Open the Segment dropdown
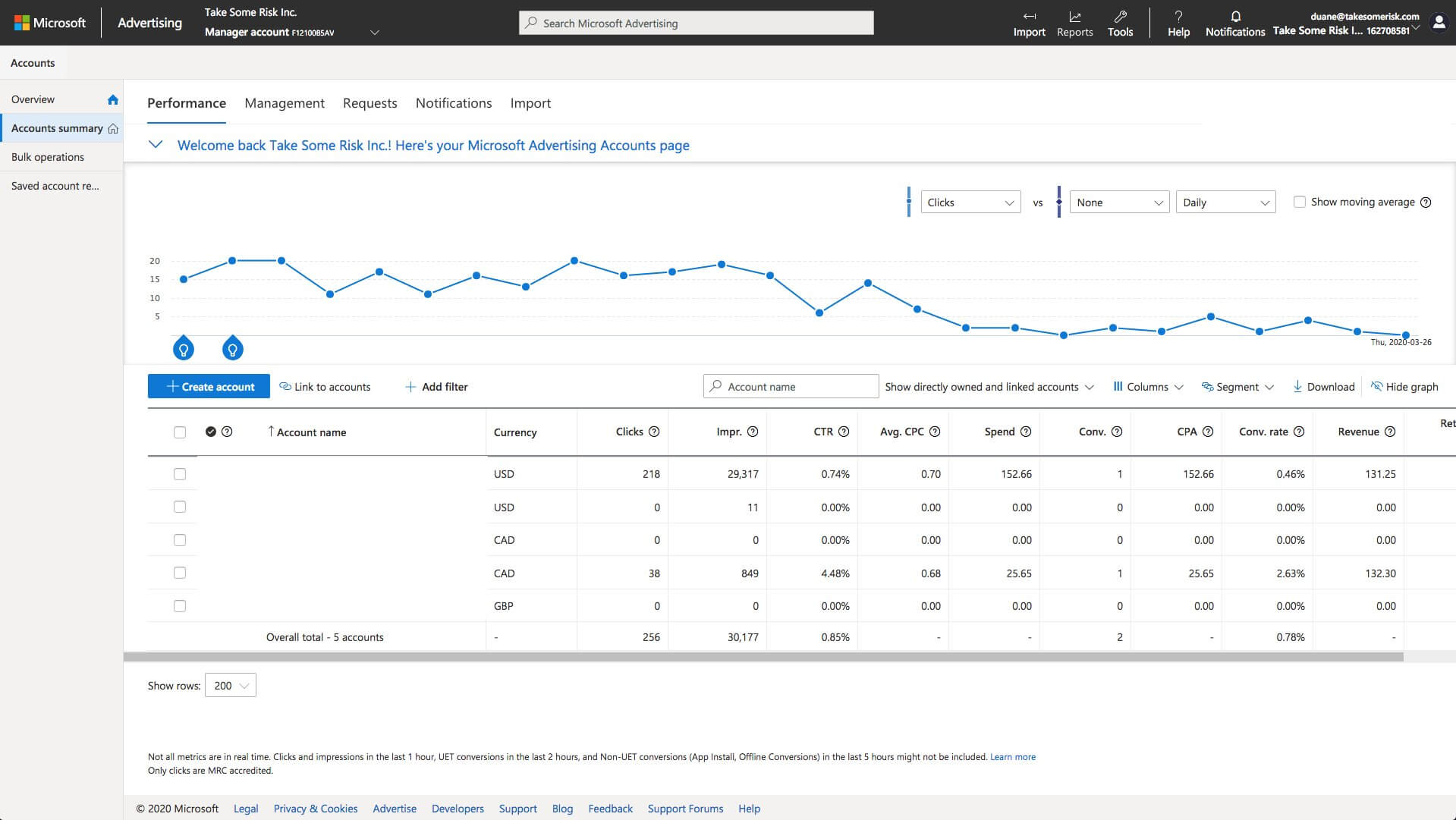This screenshot has height=820, width=1456. (1237, 387)
